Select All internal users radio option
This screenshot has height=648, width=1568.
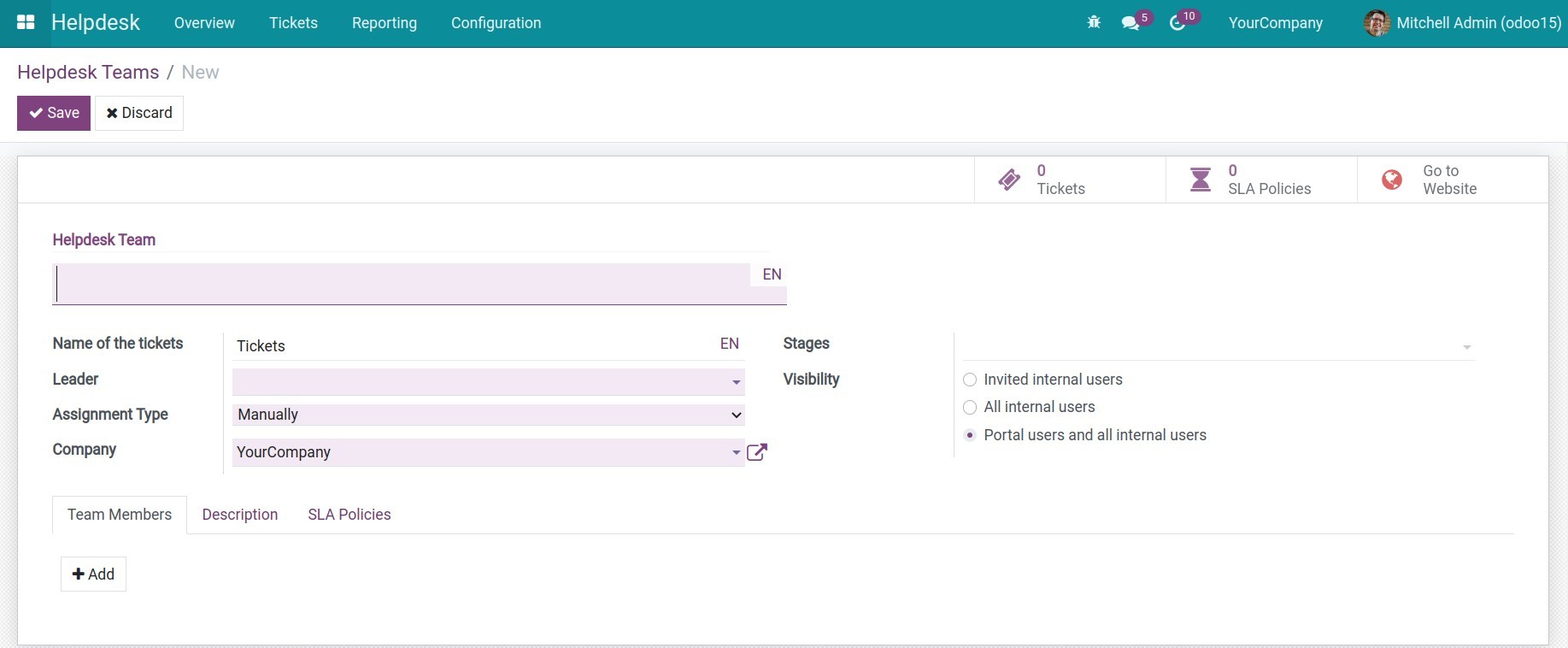tap(970, 407)
